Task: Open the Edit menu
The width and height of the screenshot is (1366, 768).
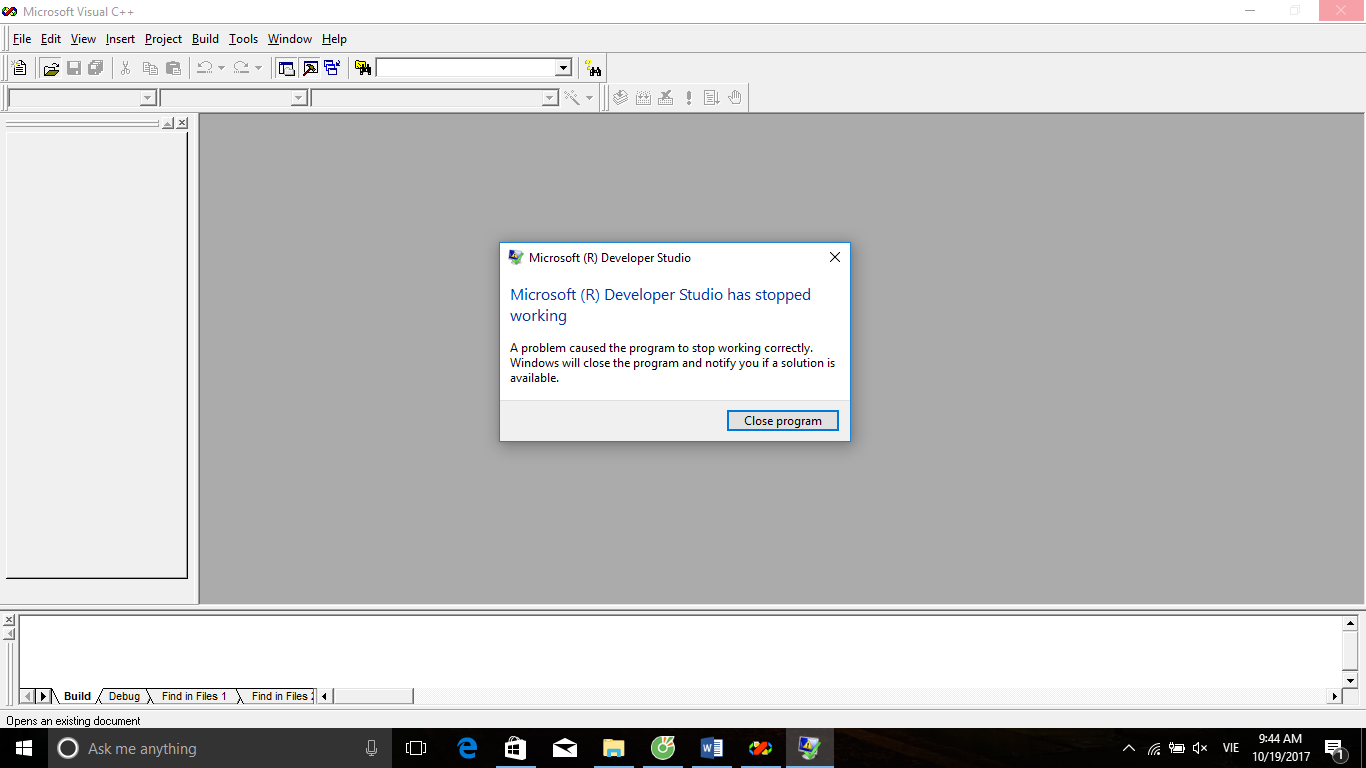Action: [x=51, y=39]
